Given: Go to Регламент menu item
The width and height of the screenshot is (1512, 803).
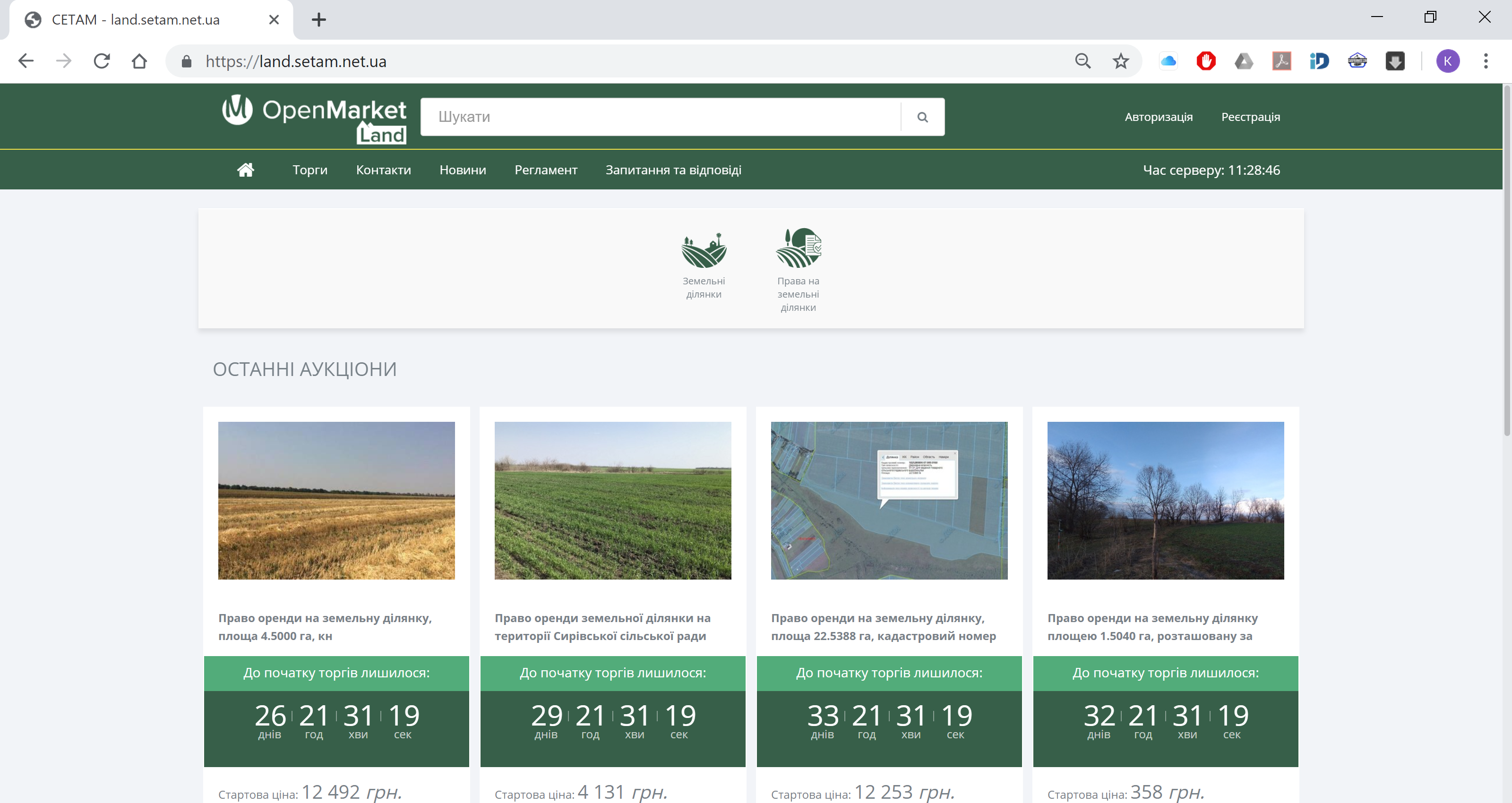Looking at the screenshot, I should [545, 170].
